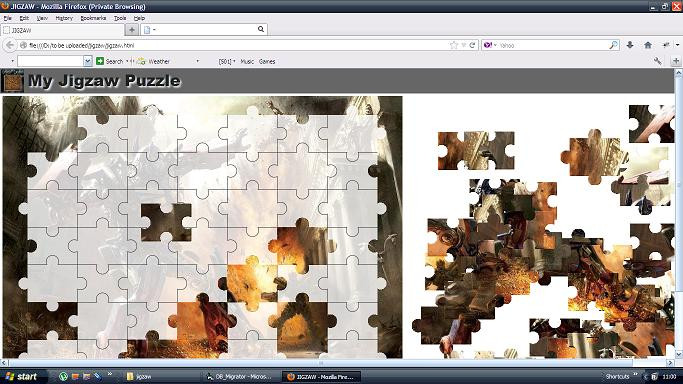
Task: Expand the Weather toolbar dropdown
Action: (197, 61)
